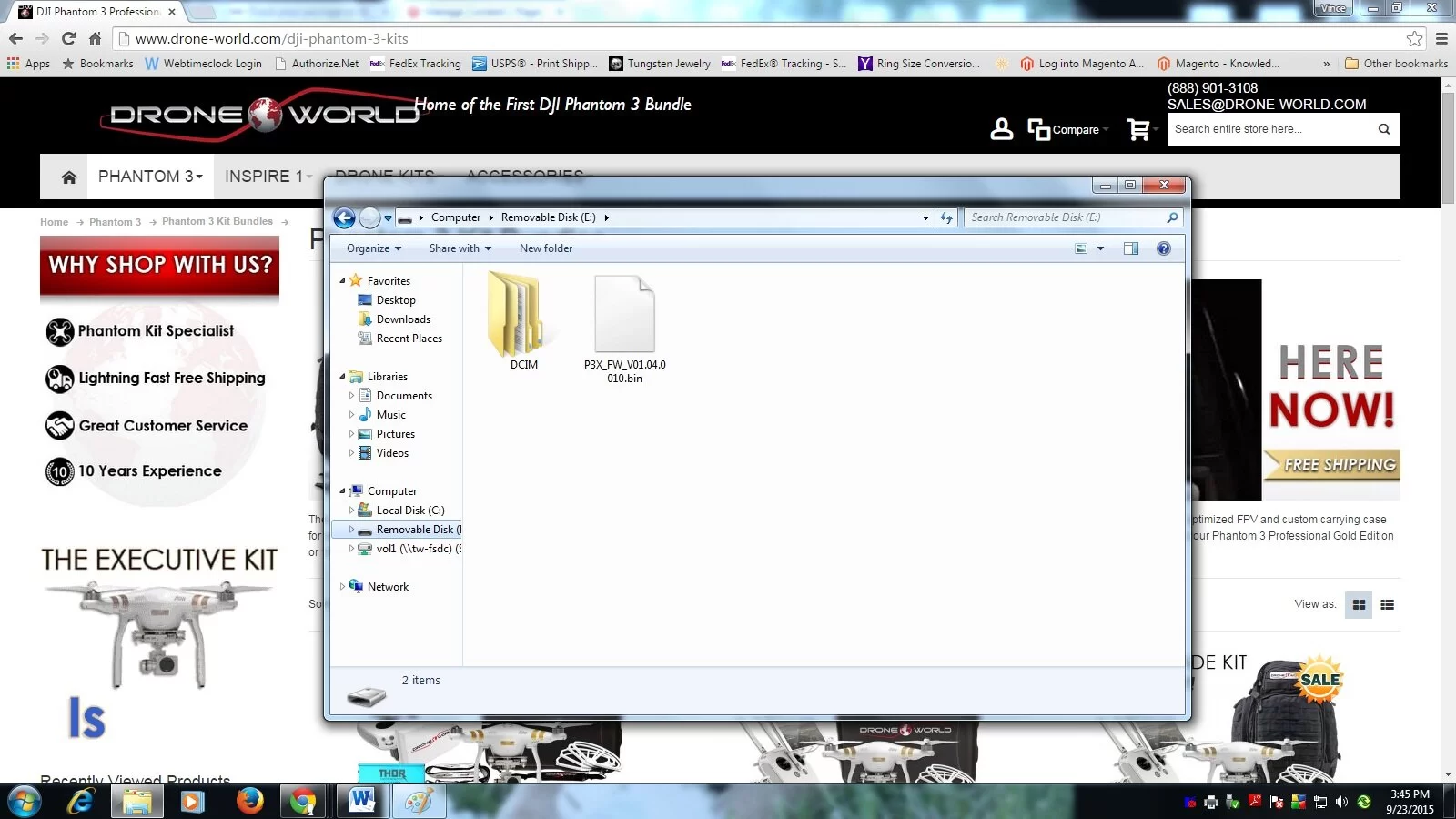
Task: Open Recent Places in Favorites
Action: coord(409,339)
